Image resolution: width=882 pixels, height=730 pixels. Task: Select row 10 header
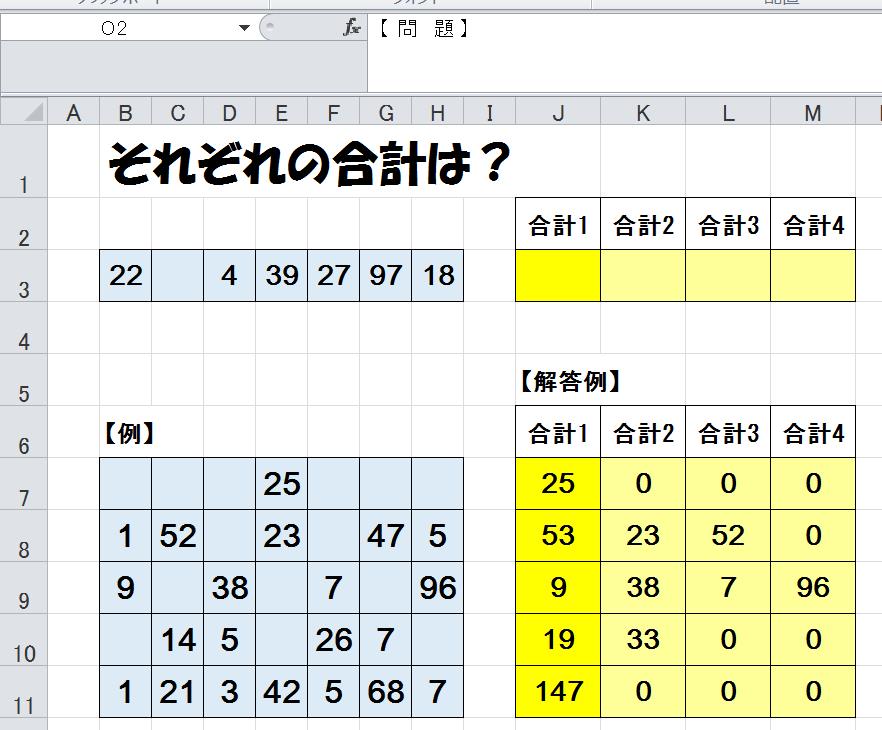(24, 640)
